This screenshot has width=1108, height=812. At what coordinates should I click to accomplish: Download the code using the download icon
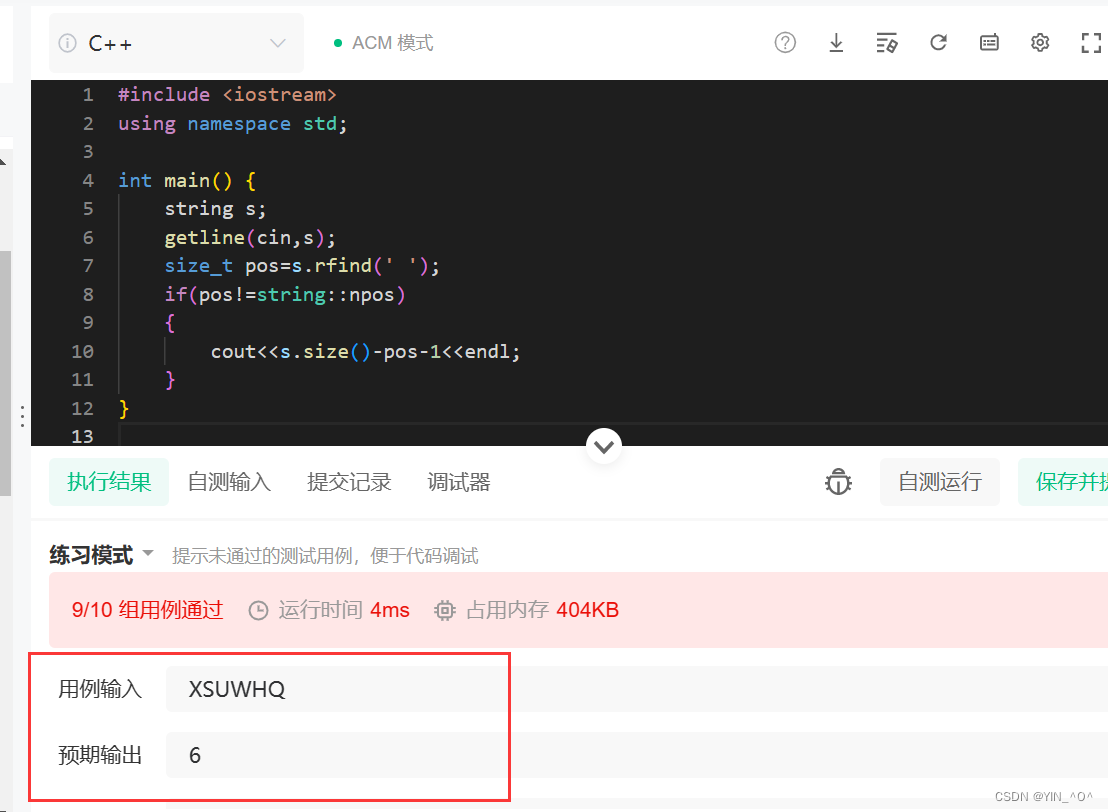point(836,42)
